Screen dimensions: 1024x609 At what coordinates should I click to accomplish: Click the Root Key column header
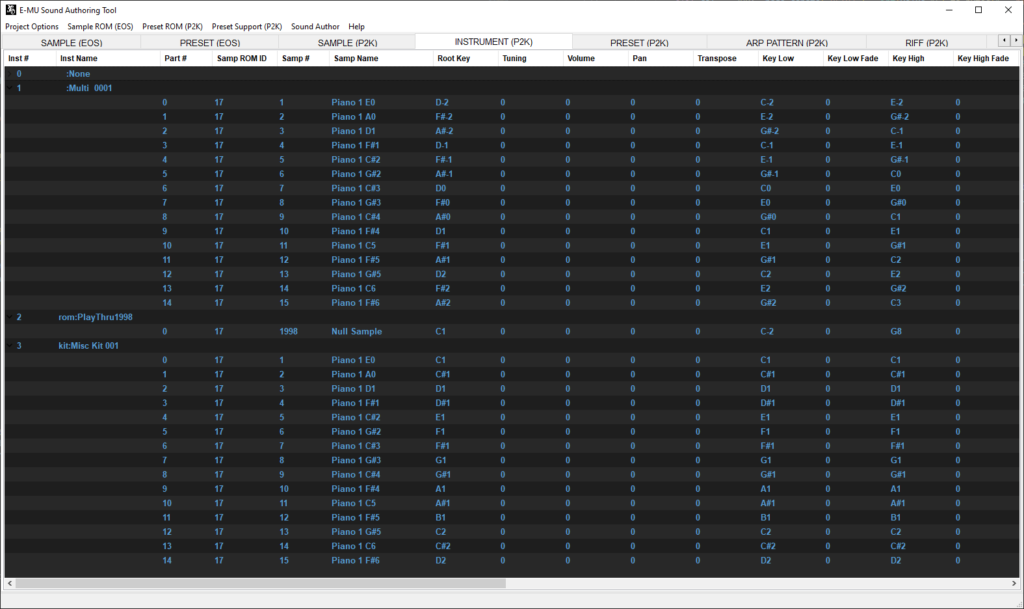click(x=466, y=58)
